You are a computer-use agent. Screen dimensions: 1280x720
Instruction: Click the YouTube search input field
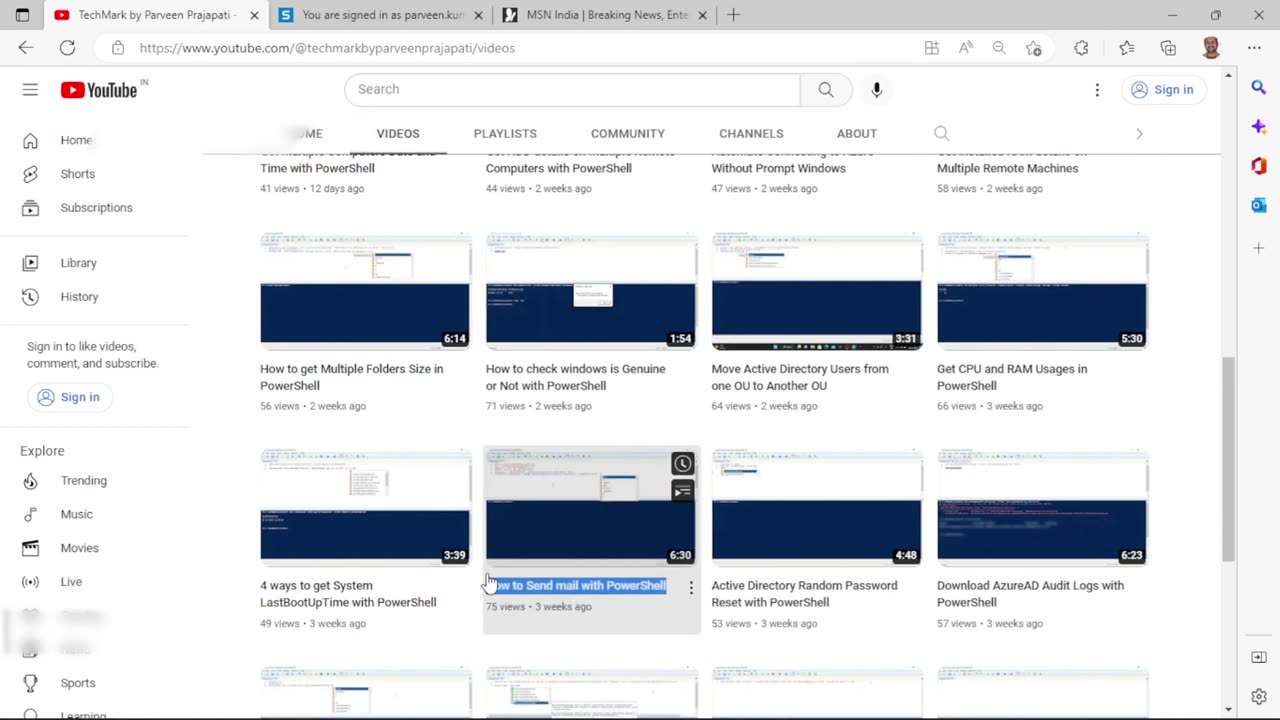pos(572,89)
